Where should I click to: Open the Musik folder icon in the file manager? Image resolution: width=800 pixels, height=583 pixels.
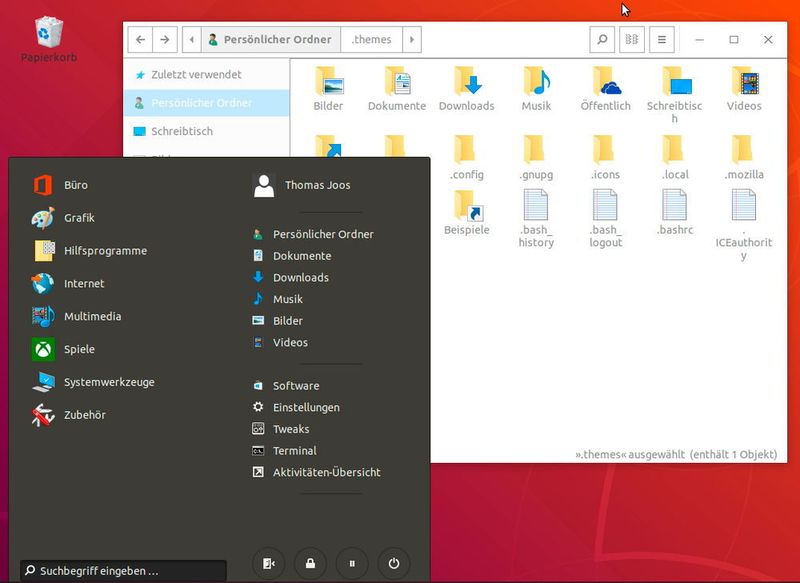tap(538, 84)
